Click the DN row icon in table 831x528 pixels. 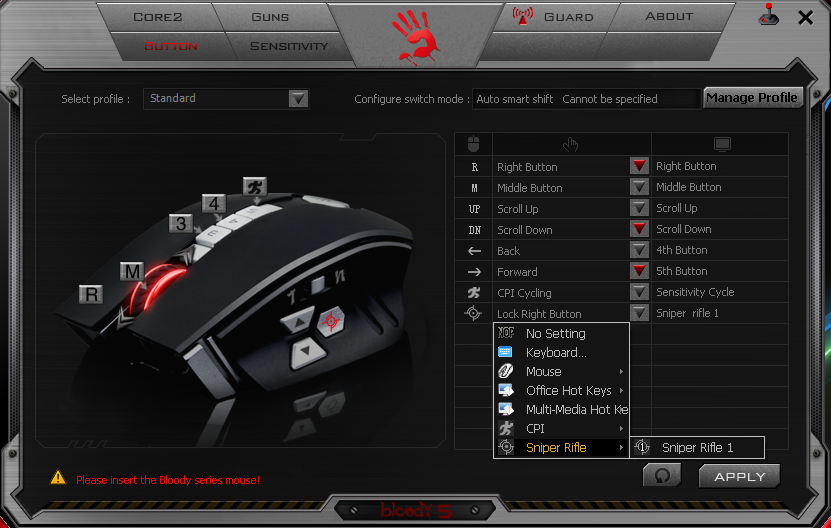[474, 230]
